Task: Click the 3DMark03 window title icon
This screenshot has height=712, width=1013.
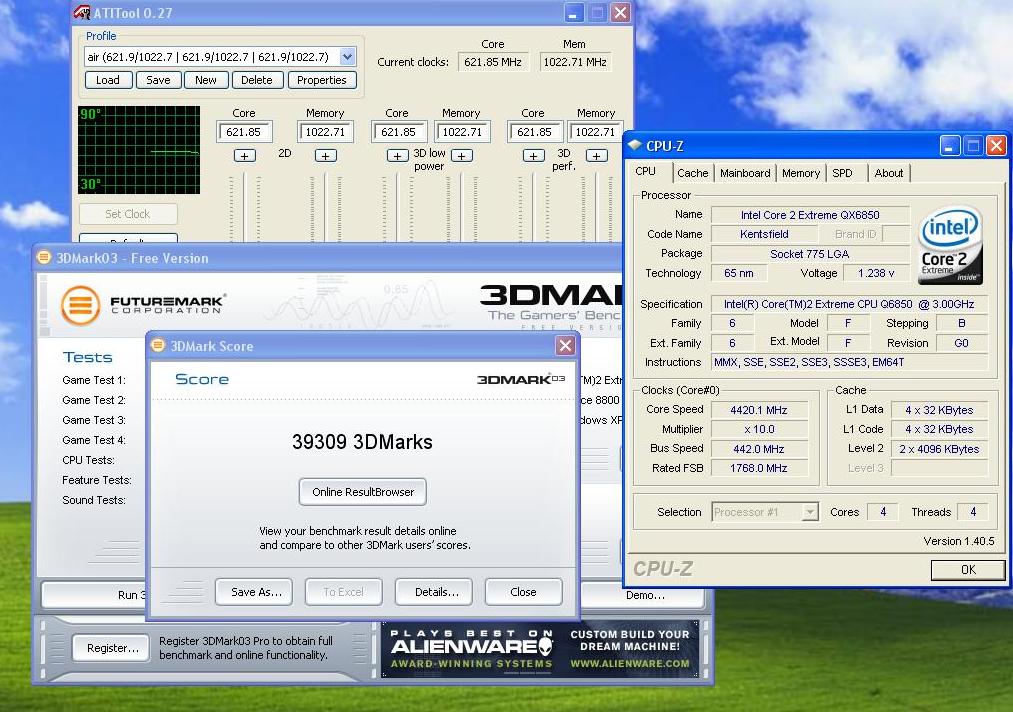Action: (x=44, y=257)
